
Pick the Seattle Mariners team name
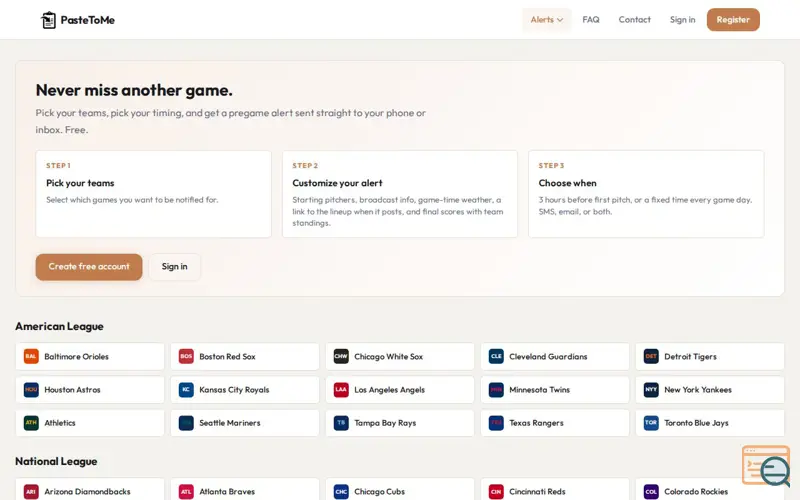[x=230, y=423]
